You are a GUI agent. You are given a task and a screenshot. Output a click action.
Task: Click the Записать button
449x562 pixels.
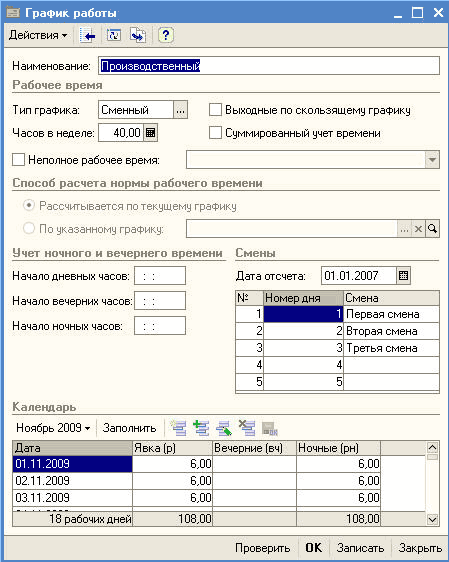[360, 548]
